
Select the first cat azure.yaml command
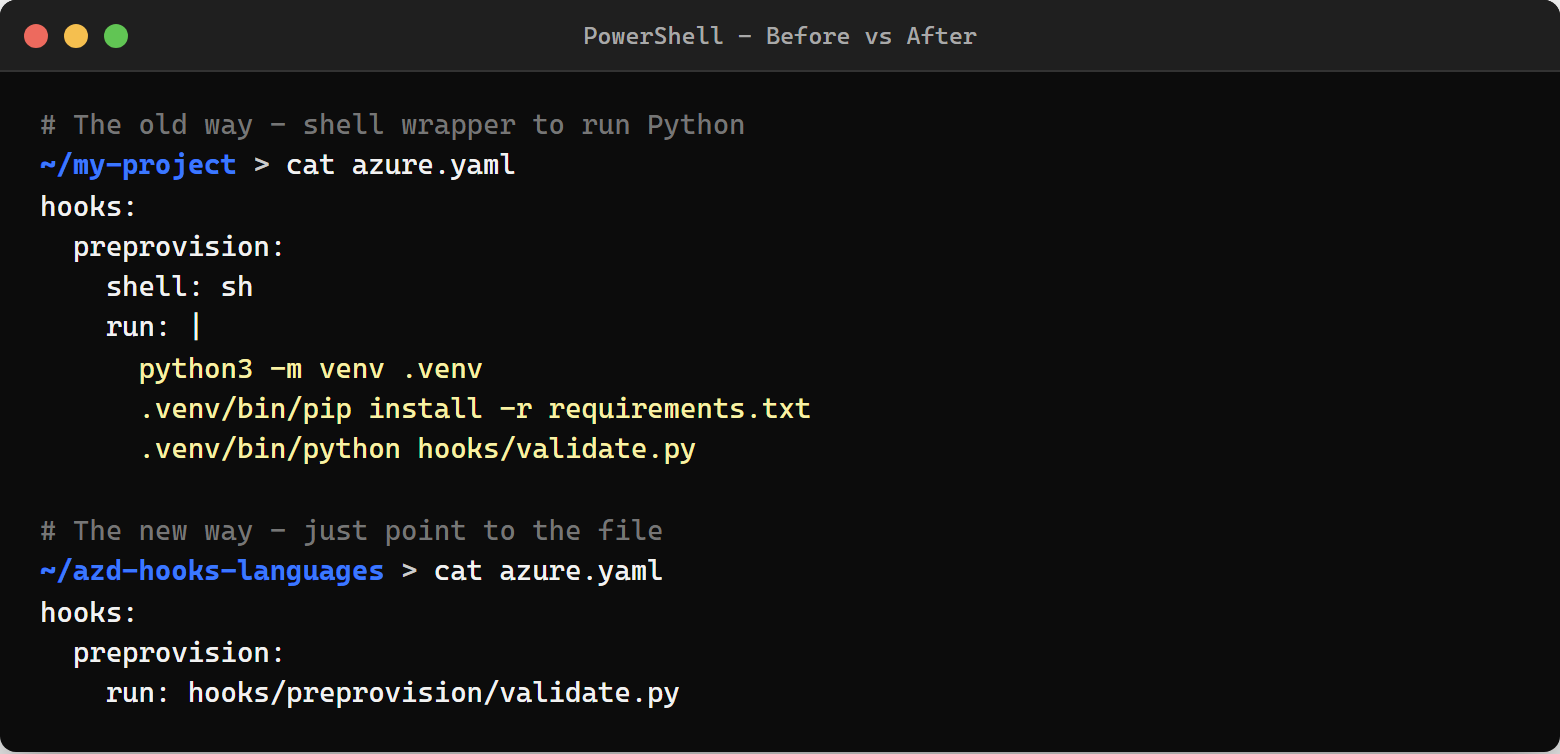pos(400,164)
